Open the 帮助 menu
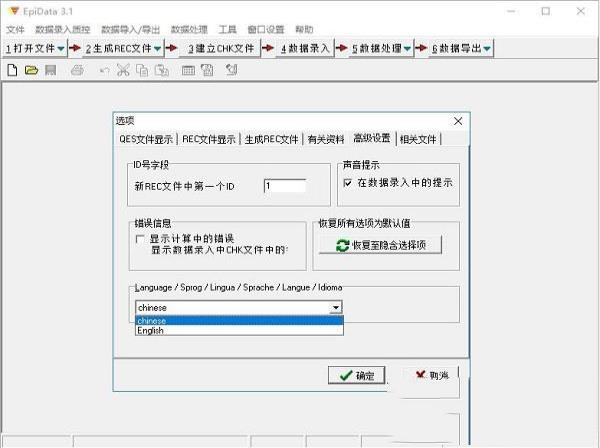The height and width of the screenshot is (448, 600). click(x=305, y=29)
